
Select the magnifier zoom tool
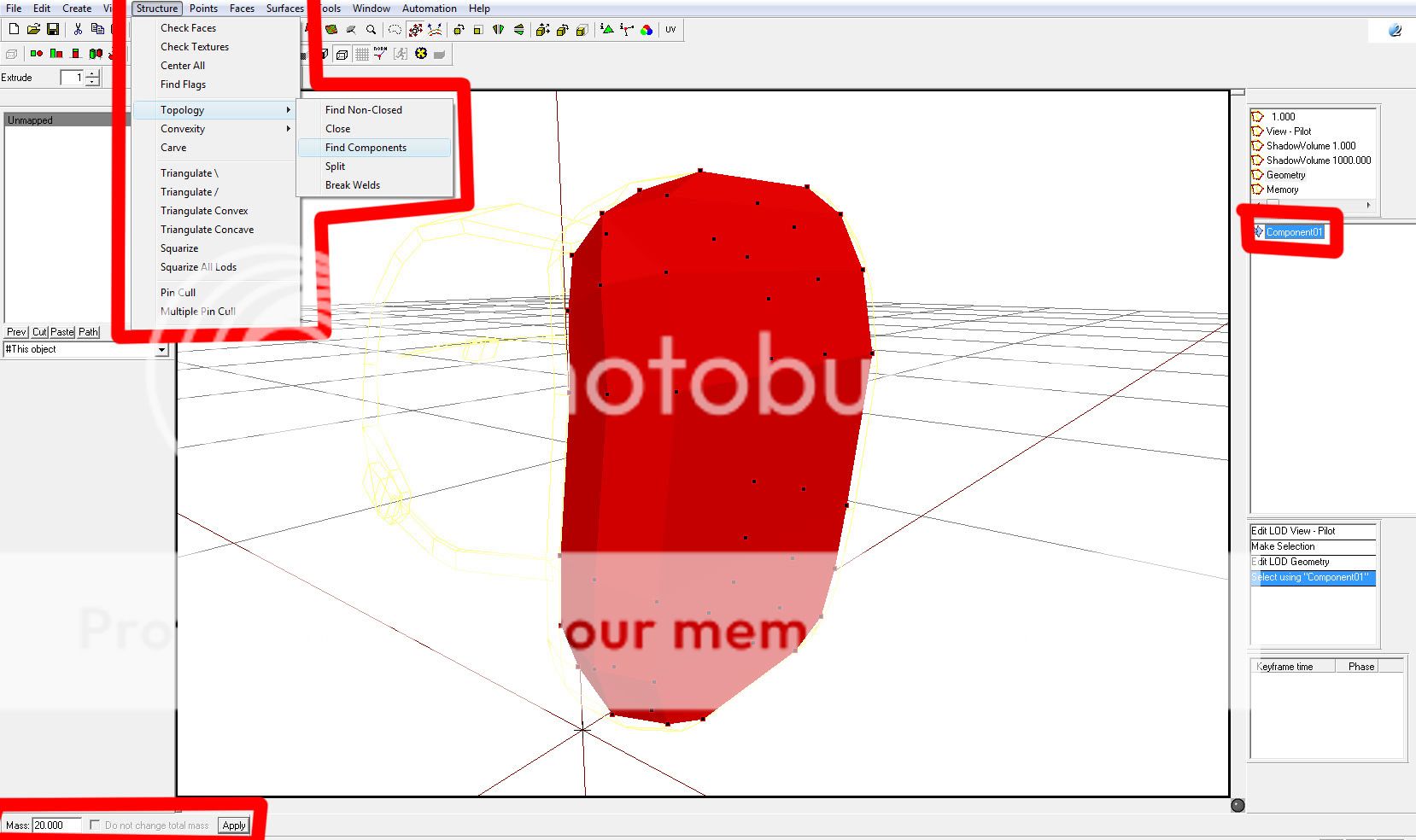371,30
